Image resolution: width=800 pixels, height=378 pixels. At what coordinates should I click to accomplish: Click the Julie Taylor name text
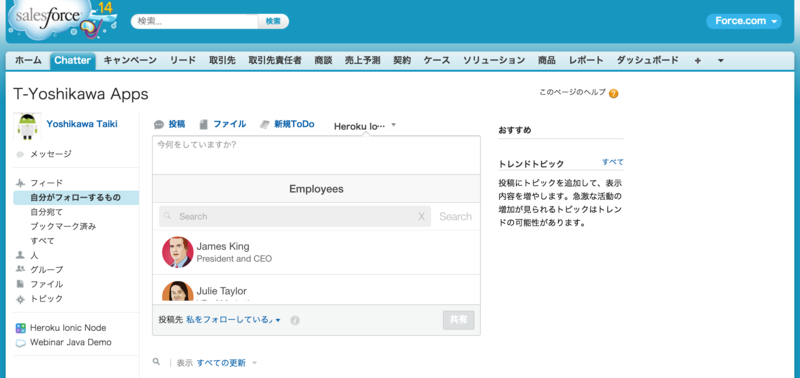click(221, 291)
